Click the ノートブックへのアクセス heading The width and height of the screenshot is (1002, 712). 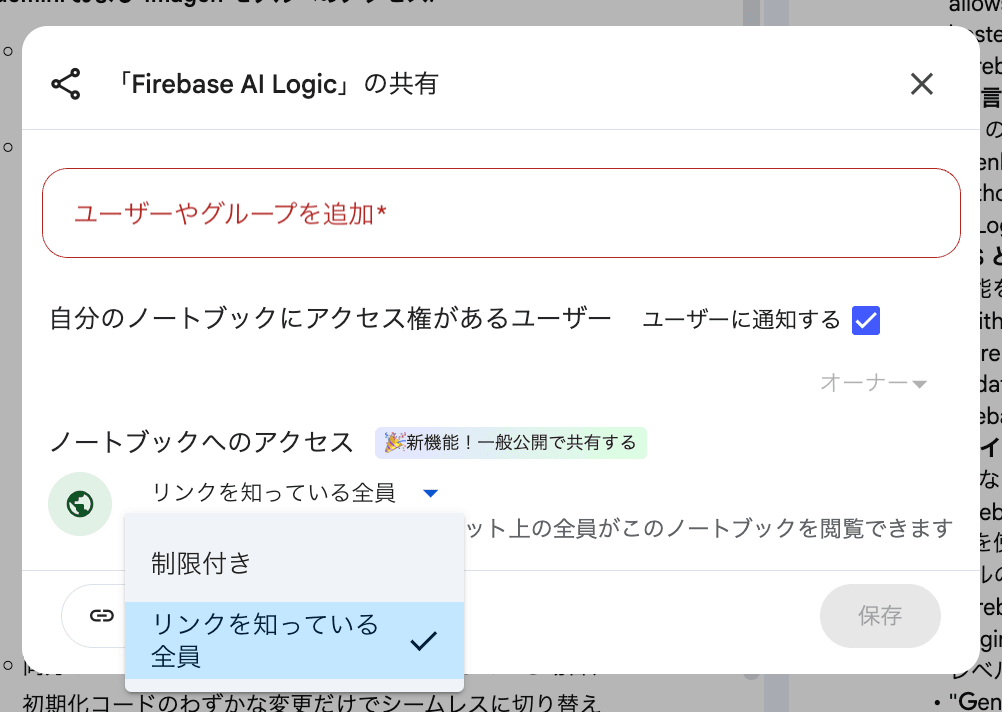pos(201,442)
